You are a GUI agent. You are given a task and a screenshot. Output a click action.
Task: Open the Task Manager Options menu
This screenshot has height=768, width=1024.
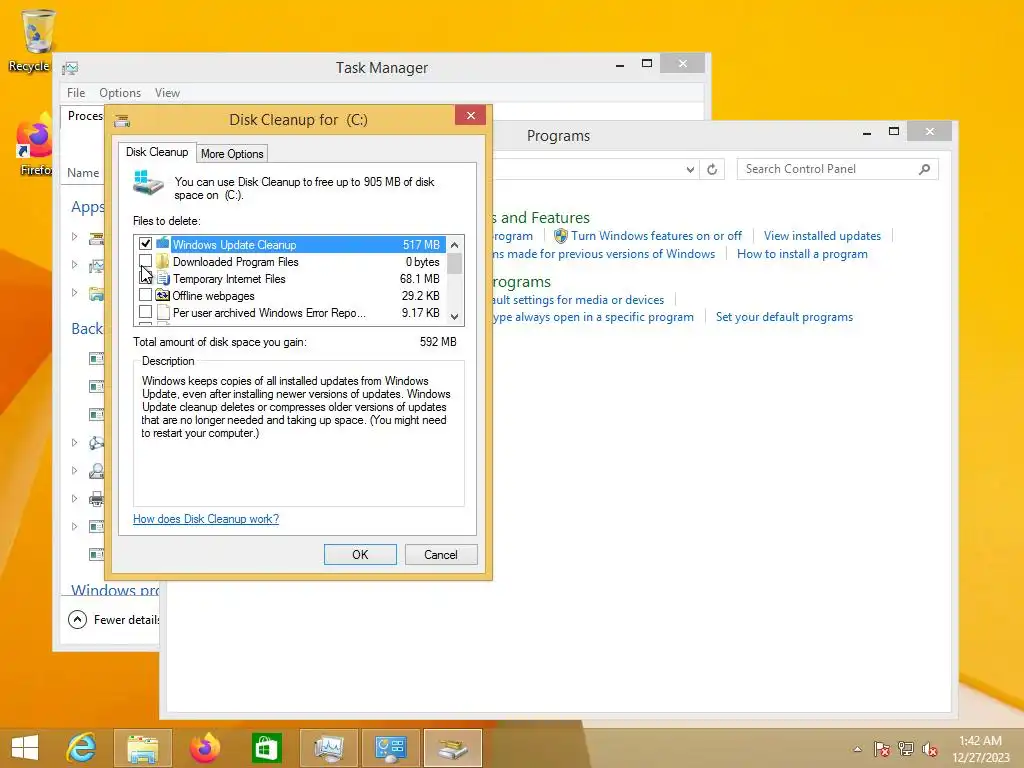(x=120, y=93)
